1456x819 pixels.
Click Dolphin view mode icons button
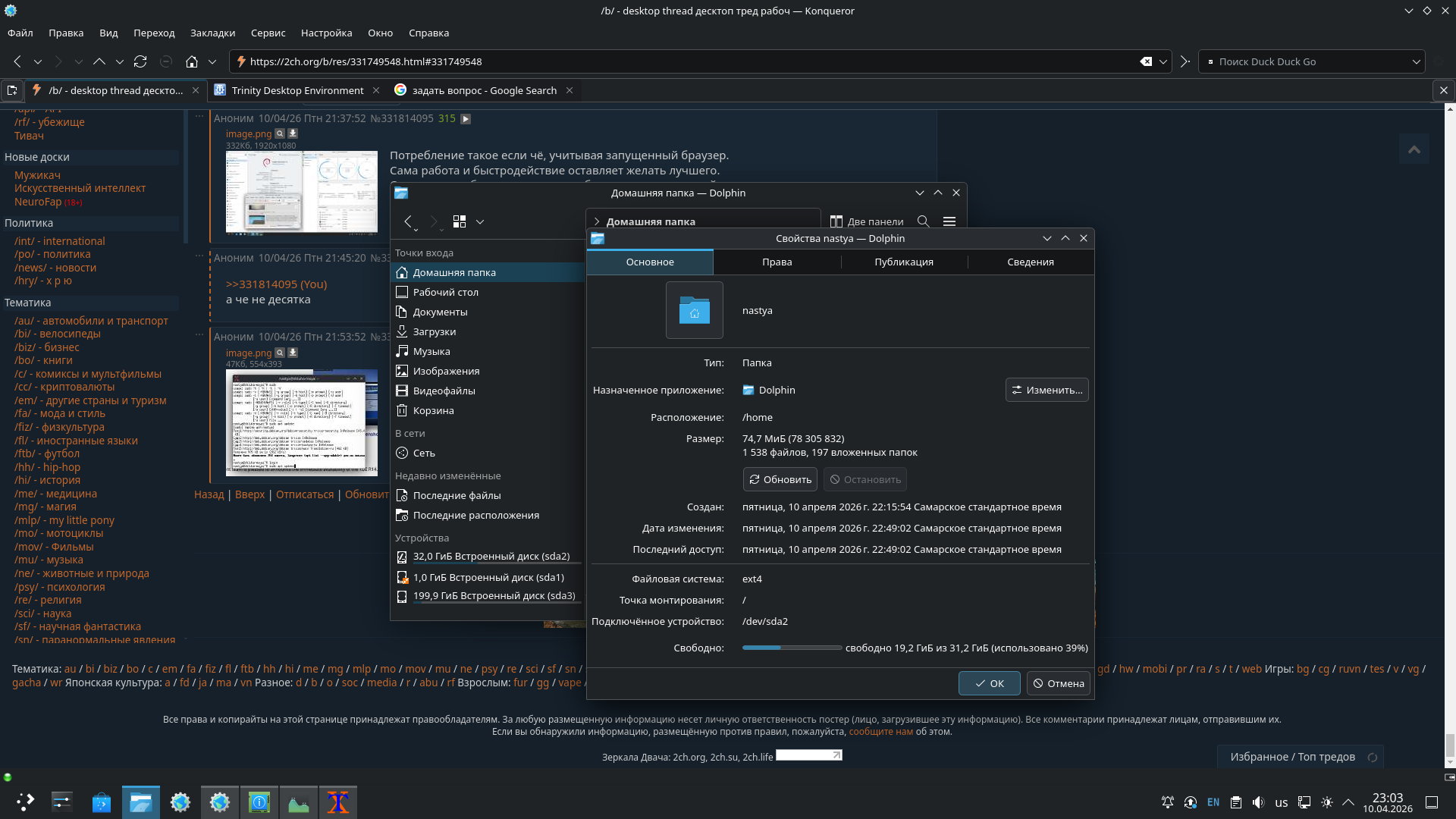[x=460, y=221]
